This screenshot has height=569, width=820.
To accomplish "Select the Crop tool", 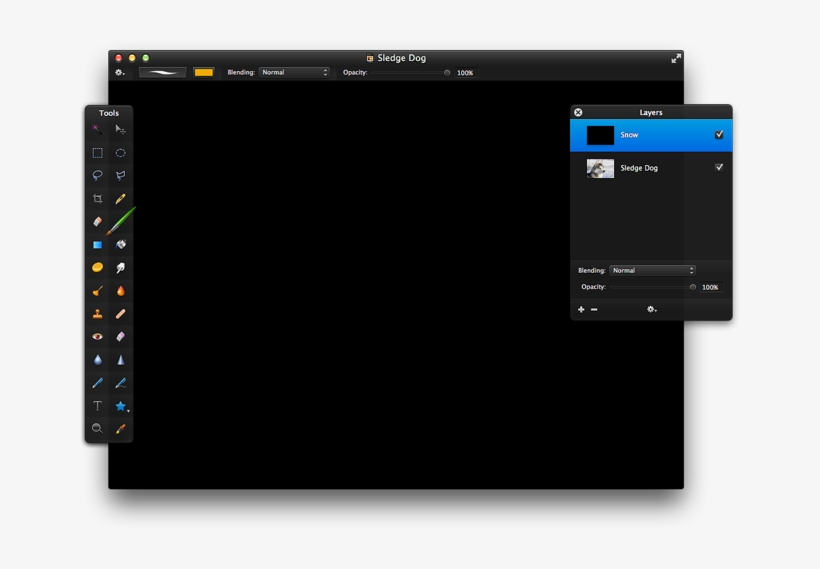I will (97, 198).
